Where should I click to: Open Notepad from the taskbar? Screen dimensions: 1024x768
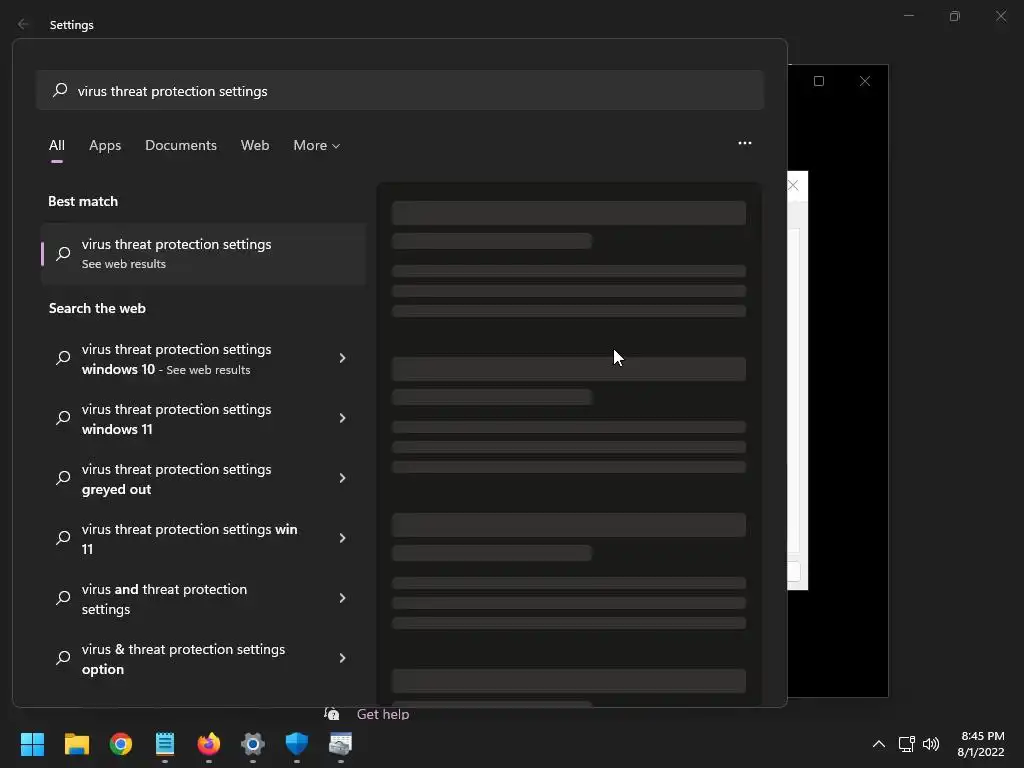click(165, 744)
